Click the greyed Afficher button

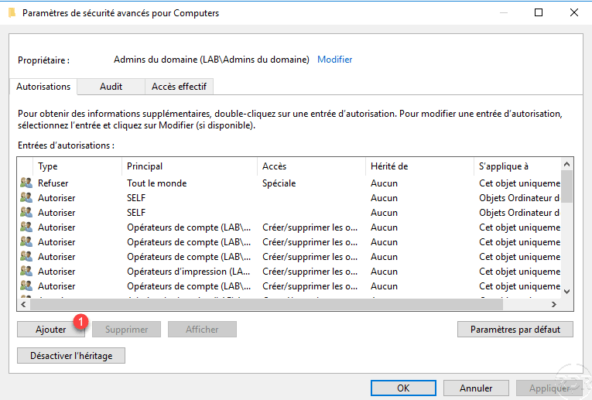click(x=202, y=329)
